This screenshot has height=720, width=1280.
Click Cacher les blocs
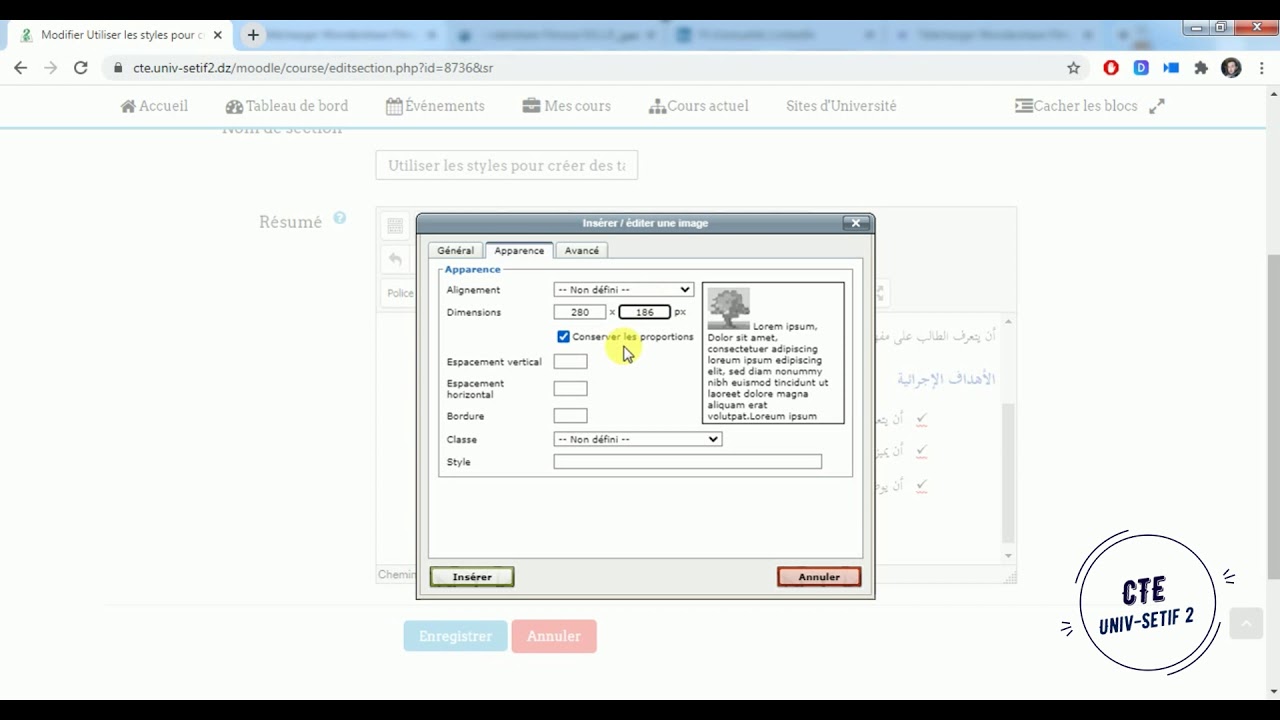[x=1076, y=106]
